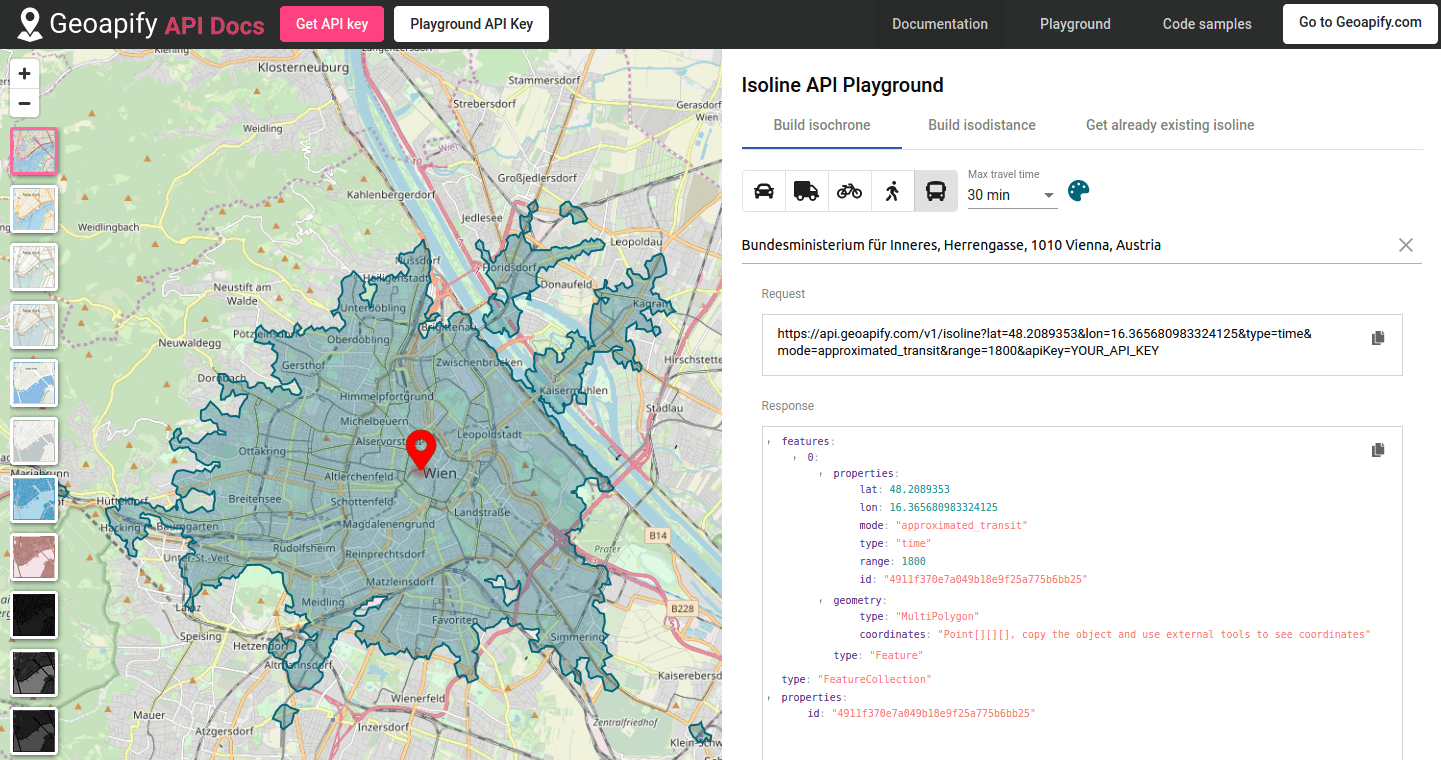Click the type value "Feature" below coordinates
The height and width of the screenshot is (760, 1441).
[x=896, y=655]
